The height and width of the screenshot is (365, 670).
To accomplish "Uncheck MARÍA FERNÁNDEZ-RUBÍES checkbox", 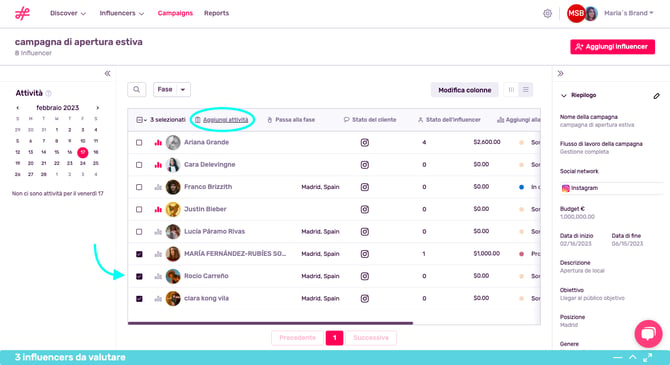I will (139, 254).
